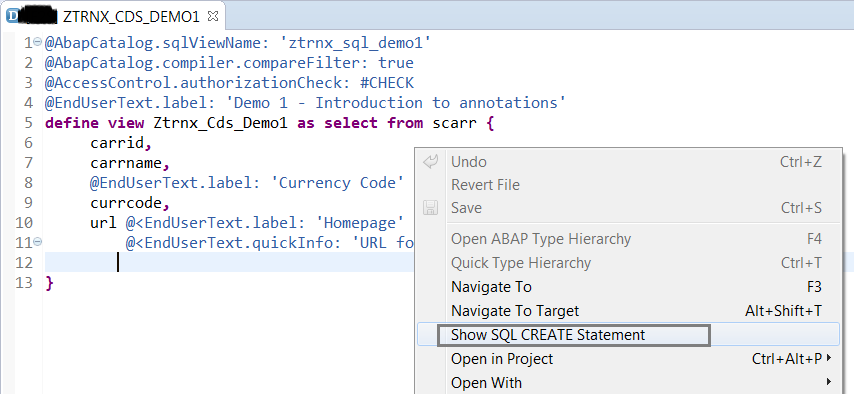Select Navigate To from context menu
The height and width of the screenshot is (394, 854).
click(x=628, y=287)
